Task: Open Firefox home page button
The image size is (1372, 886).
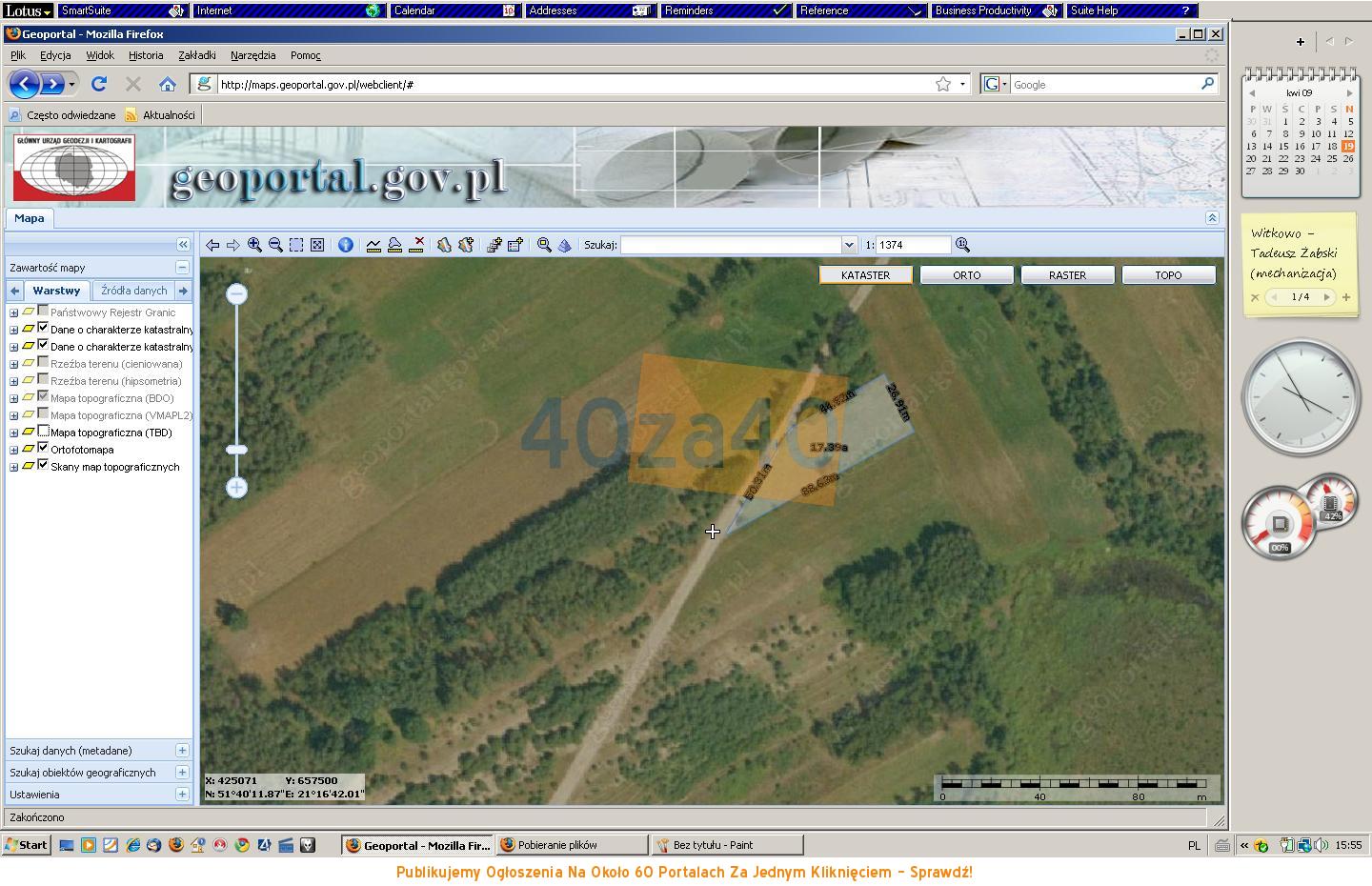Action: coord(168,84)
